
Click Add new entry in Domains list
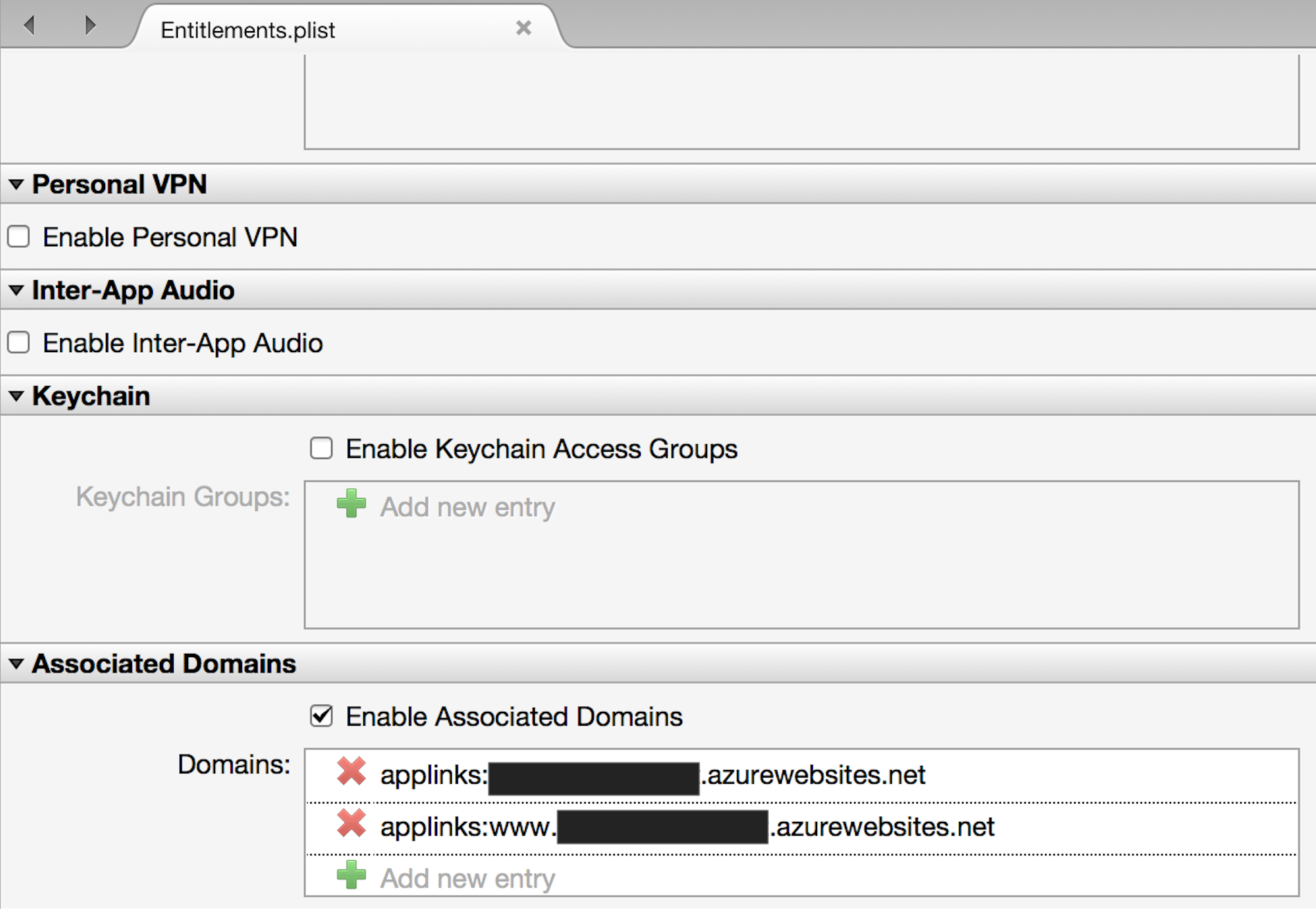[468, 879]
